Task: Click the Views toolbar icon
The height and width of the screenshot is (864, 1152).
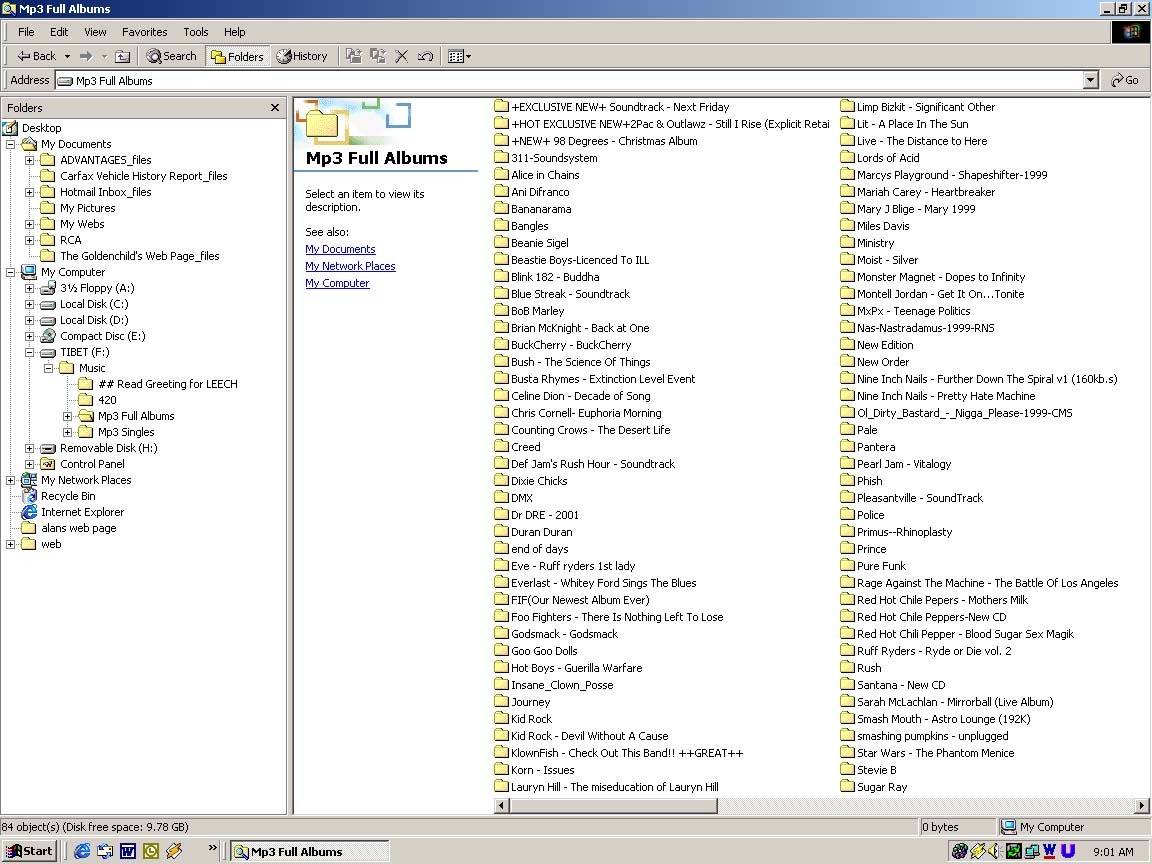Action: coord(456,56)
